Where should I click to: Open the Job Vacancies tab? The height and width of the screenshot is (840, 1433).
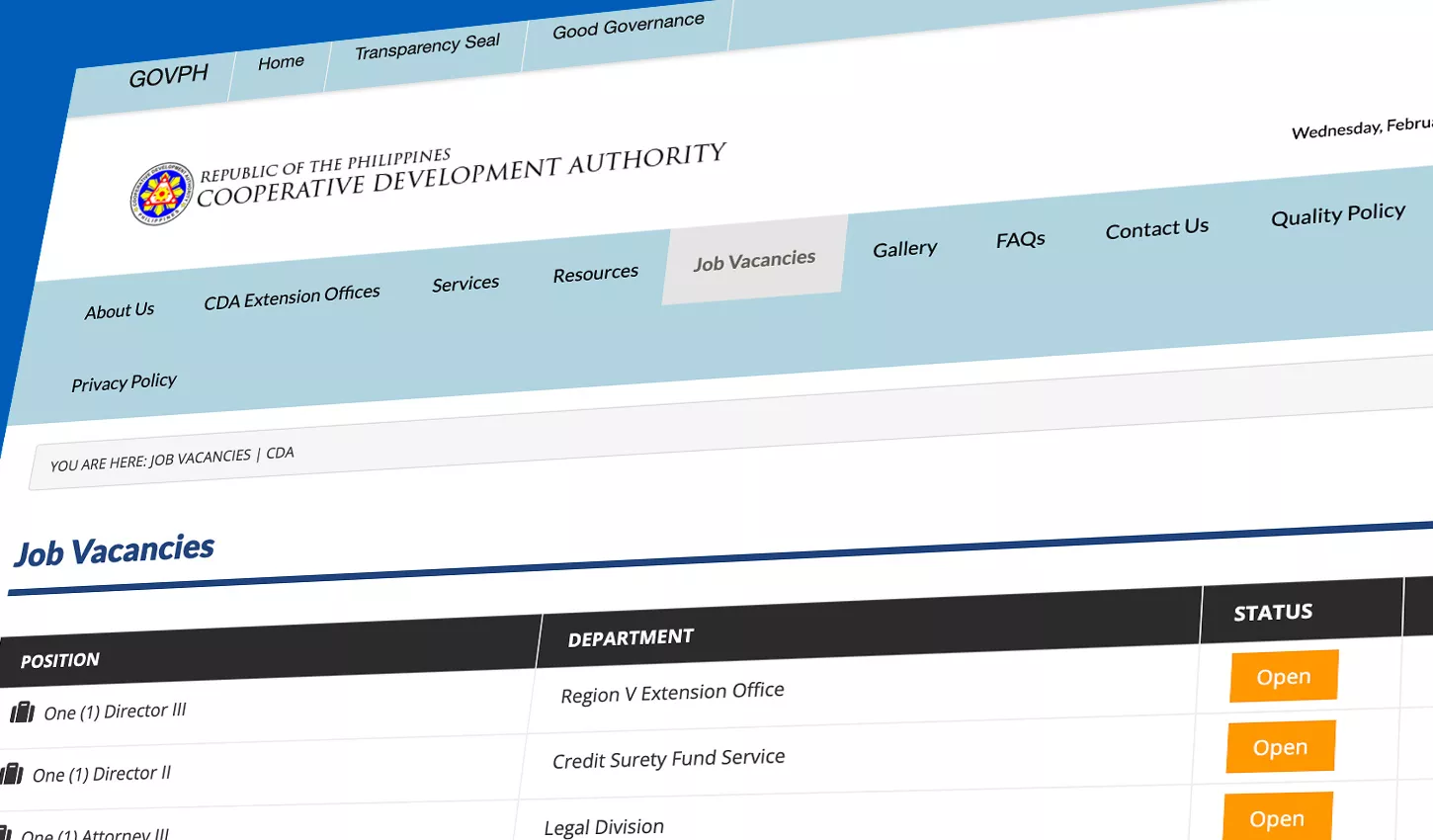754,258
